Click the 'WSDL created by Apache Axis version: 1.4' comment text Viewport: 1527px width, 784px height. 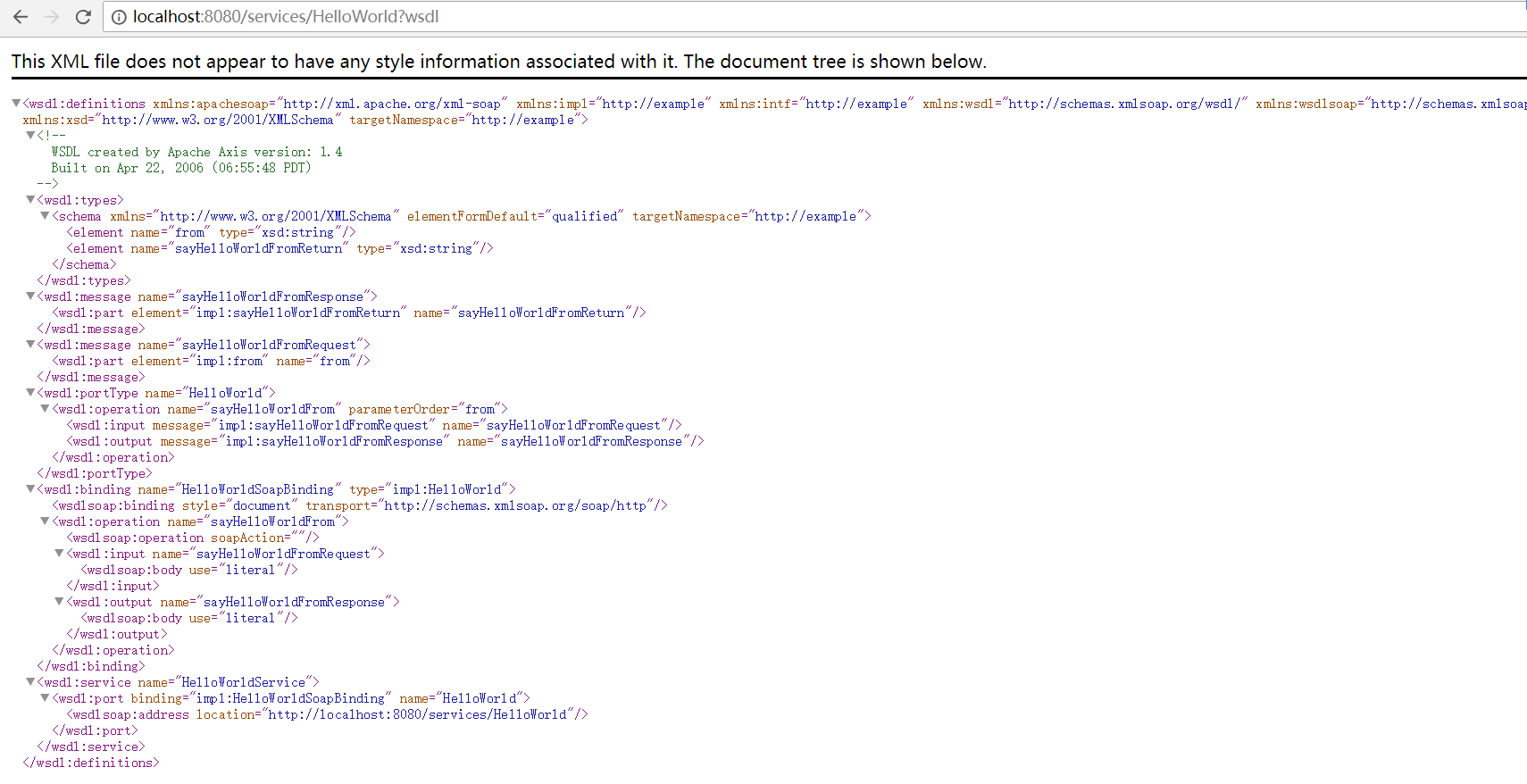tap(196, 152)
